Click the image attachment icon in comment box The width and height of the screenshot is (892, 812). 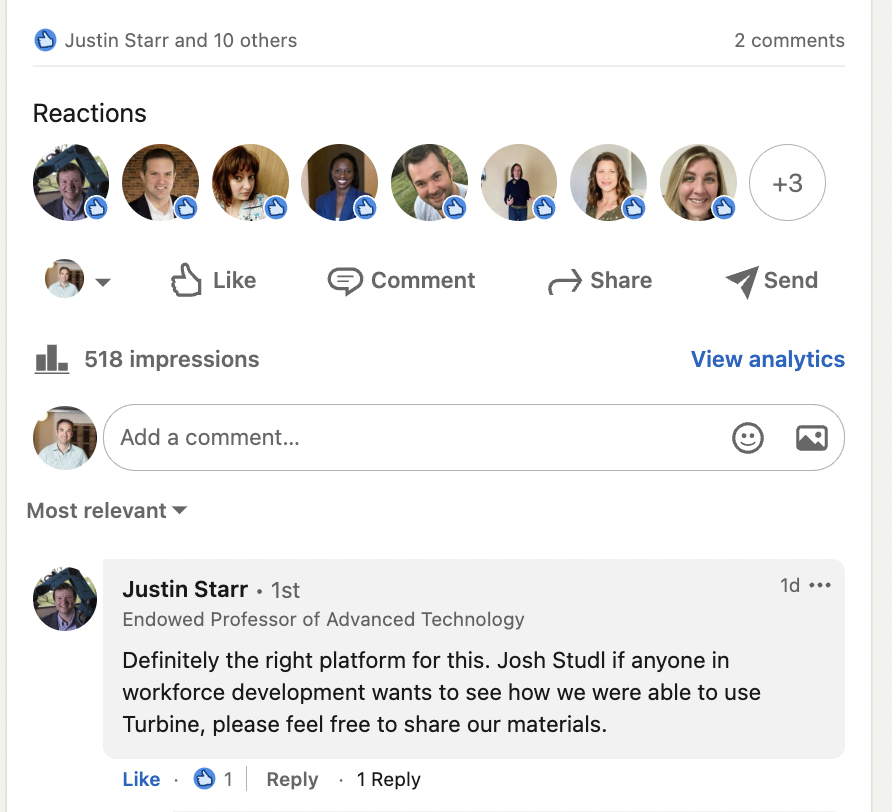coord(812,437)
